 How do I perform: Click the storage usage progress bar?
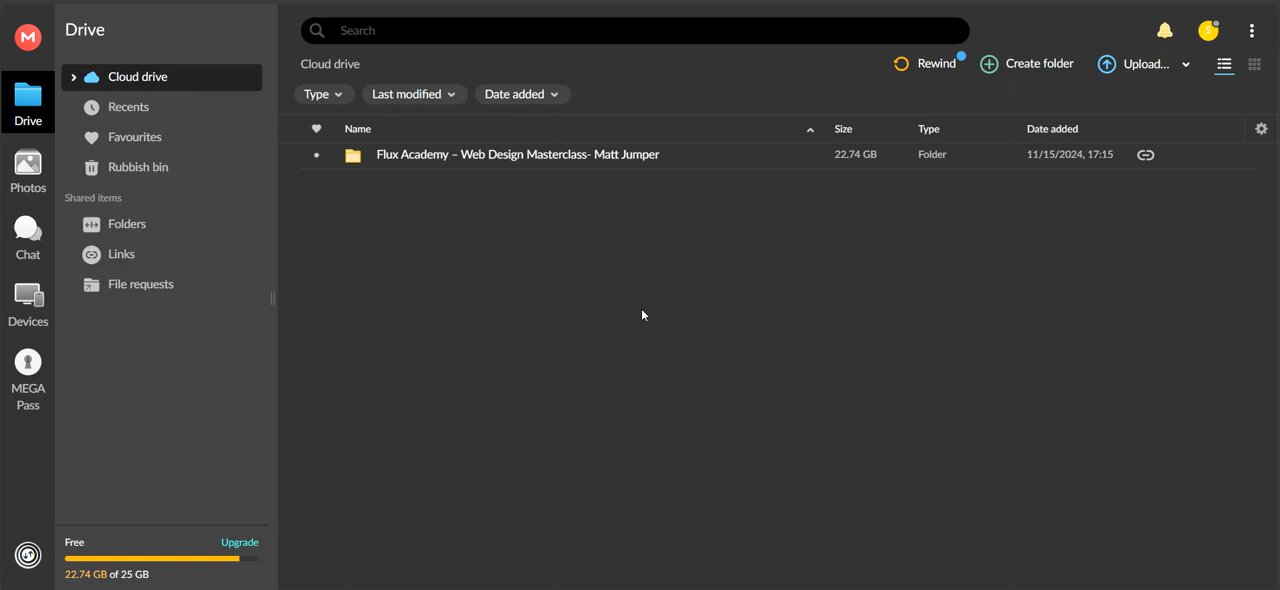[x=162, y=559]
